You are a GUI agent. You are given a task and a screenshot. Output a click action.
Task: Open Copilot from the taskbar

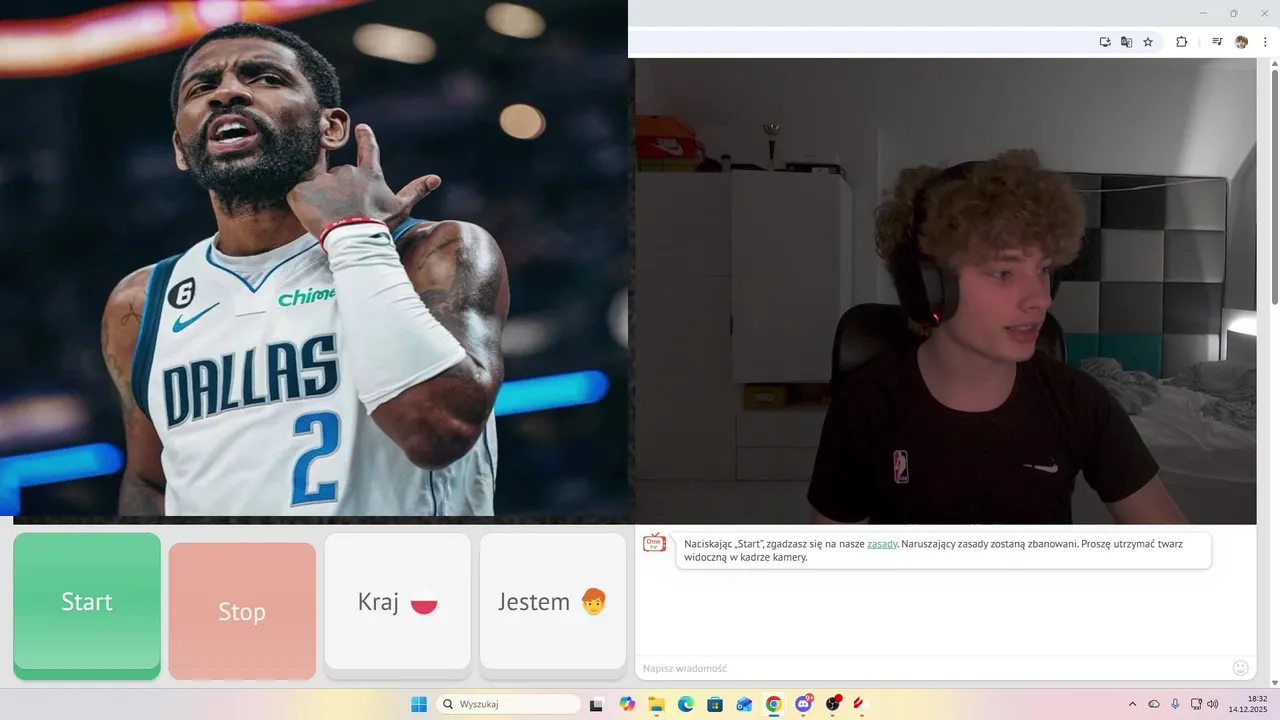click(x=627, y=704)
